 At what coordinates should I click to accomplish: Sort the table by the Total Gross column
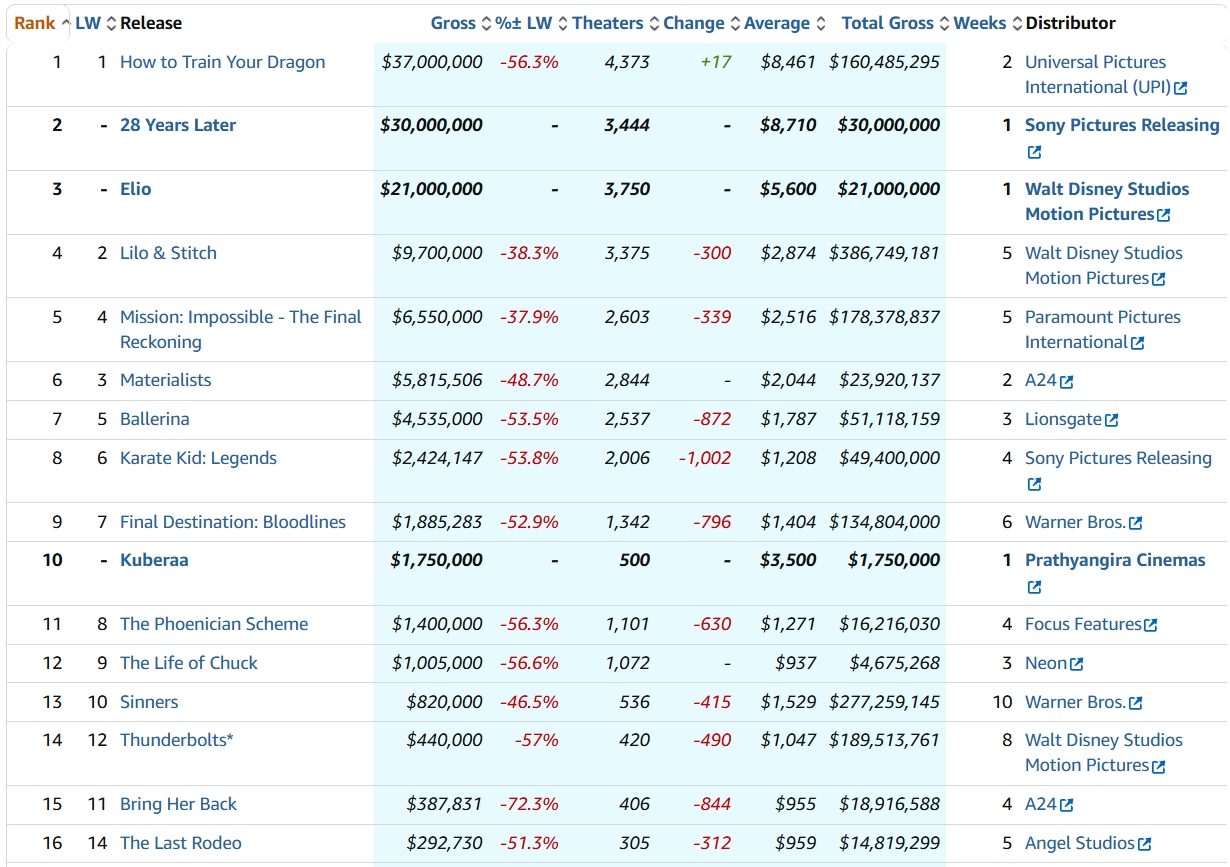(x=896, y=23)
